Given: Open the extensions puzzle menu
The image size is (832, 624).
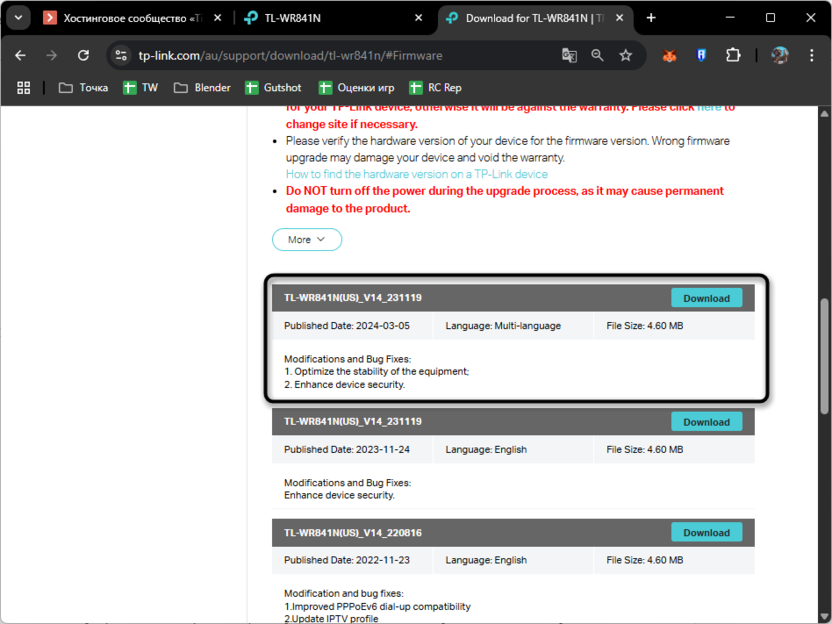Looking at the screenshot, I should [733, 55].
